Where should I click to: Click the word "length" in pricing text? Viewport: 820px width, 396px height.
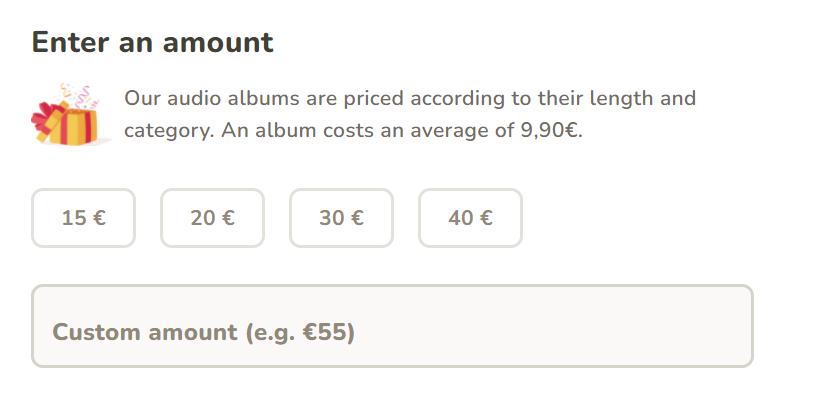pyautogui.click(x=621, y=99)
